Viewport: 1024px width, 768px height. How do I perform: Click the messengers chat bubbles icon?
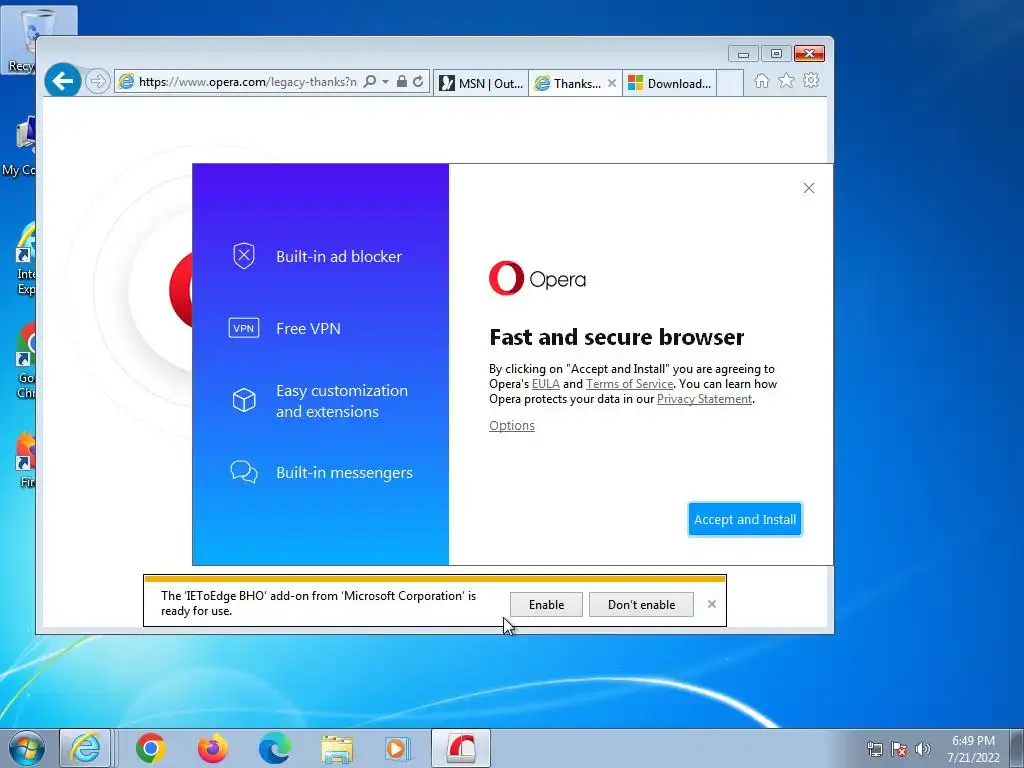tap(244, 472)
